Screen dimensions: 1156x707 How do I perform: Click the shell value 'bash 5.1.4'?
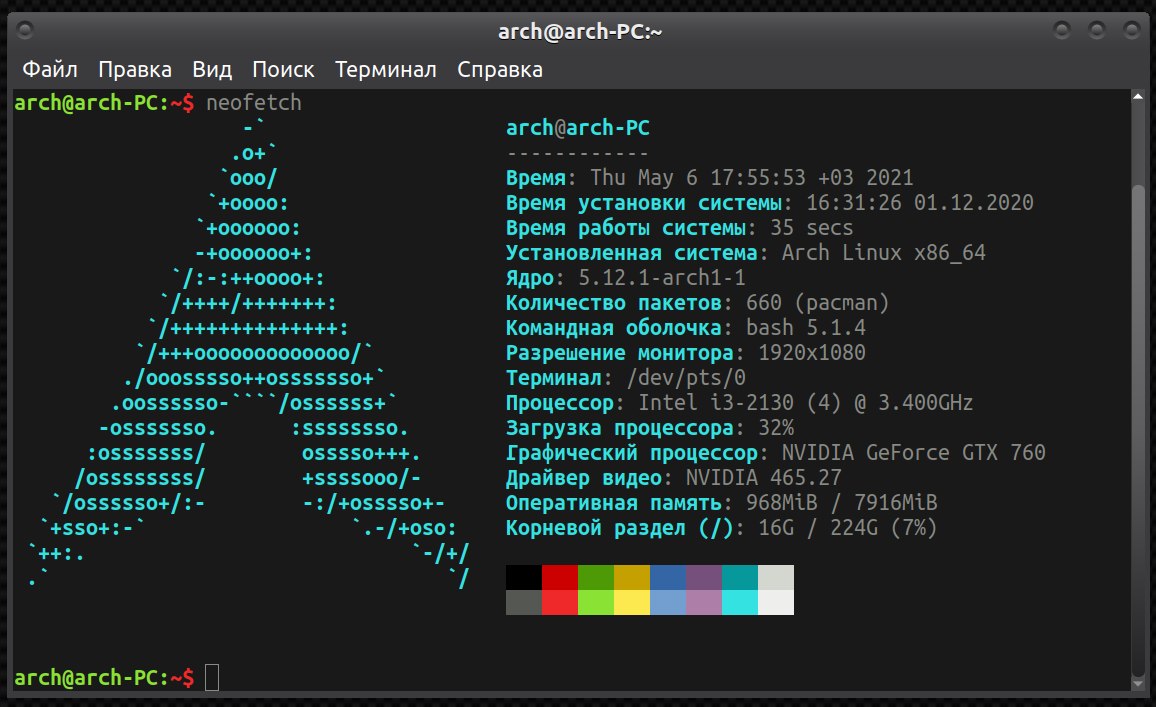pyautogui.click(x=806, y=328)
